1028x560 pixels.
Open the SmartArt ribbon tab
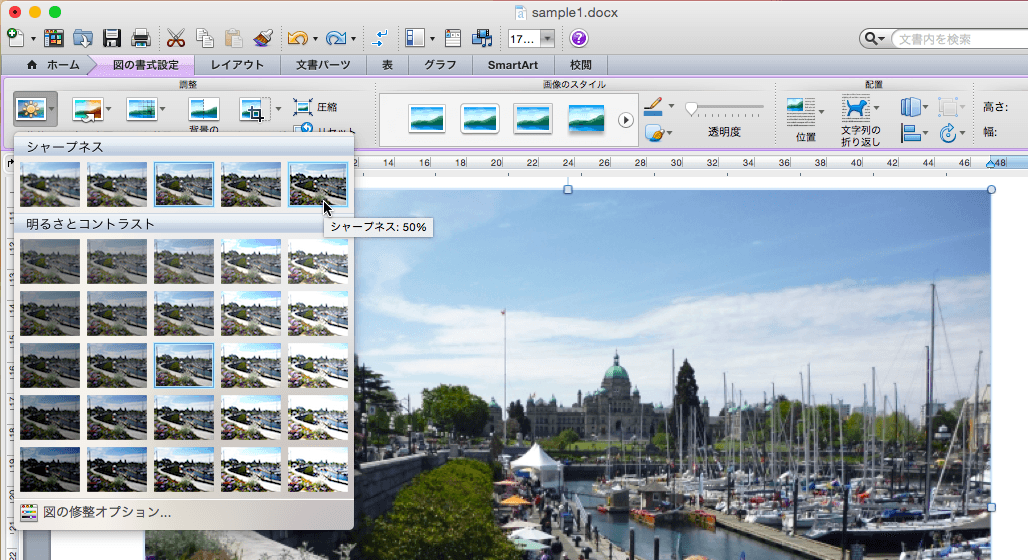tap(512, 65)
